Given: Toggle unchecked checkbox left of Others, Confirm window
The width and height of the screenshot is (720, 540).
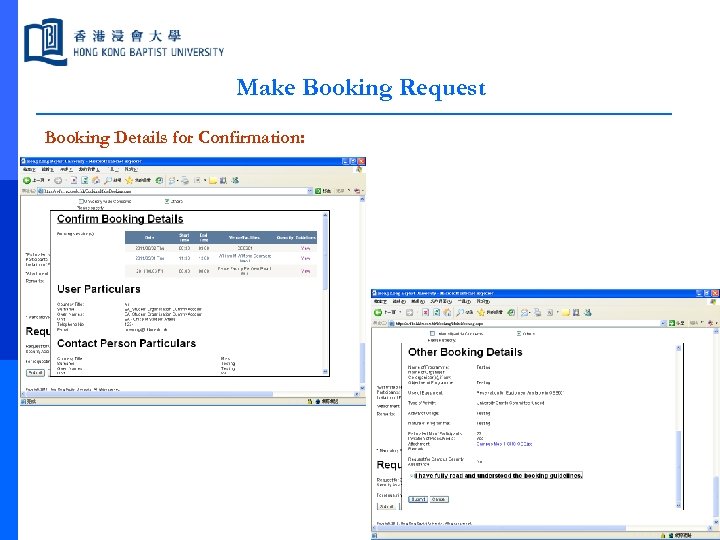Looking at the screenshot, I should click(81, 201).
